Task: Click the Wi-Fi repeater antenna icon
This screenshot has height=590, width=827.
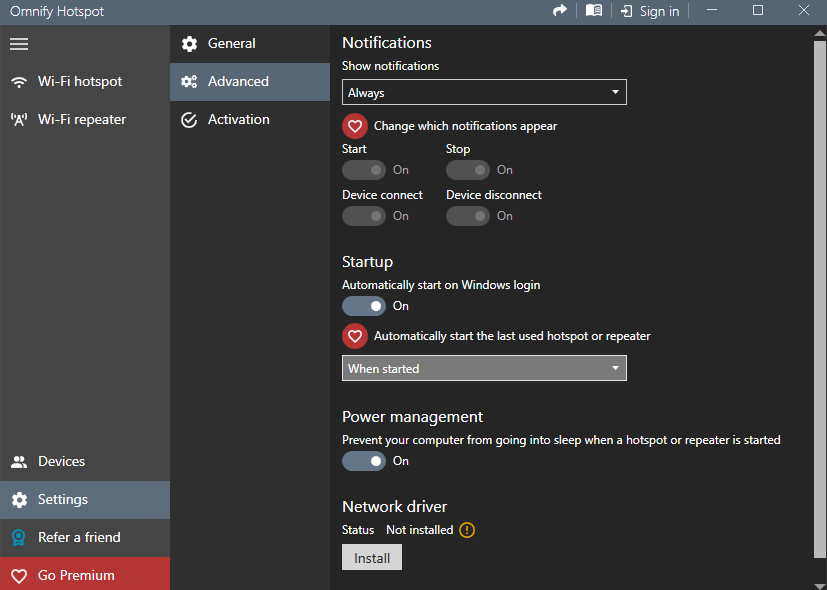Action: 19,120
